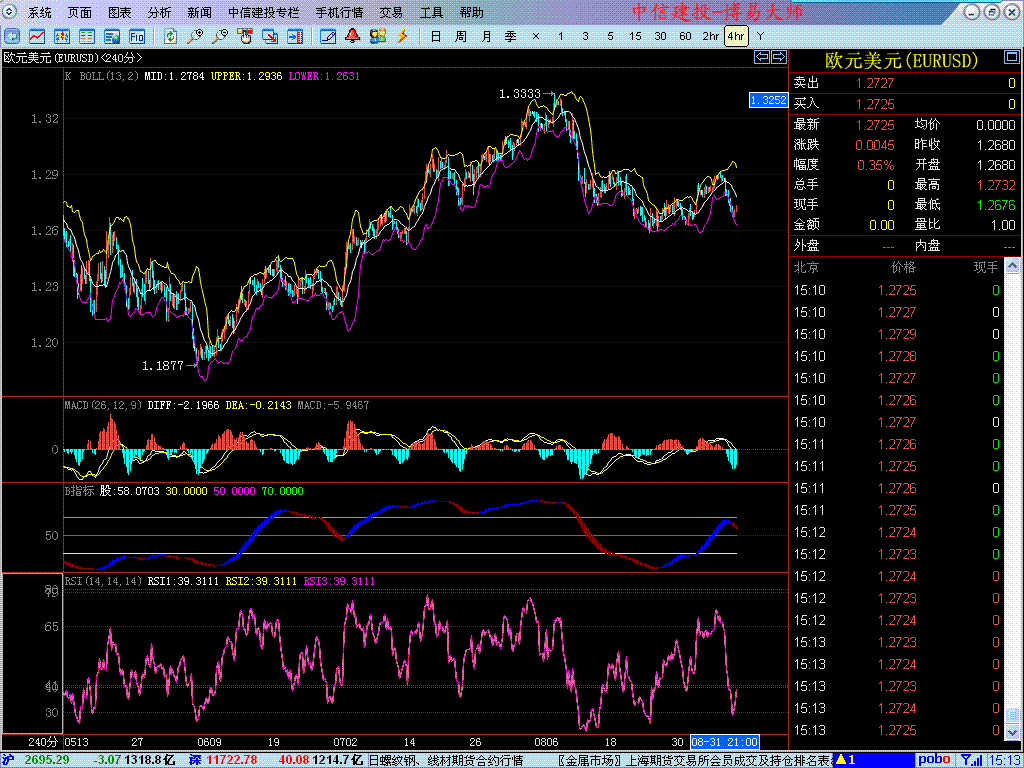This screenshot has height=768, width=1024.
Task: Click the left arrow above the chart
Action: (761, 58)
